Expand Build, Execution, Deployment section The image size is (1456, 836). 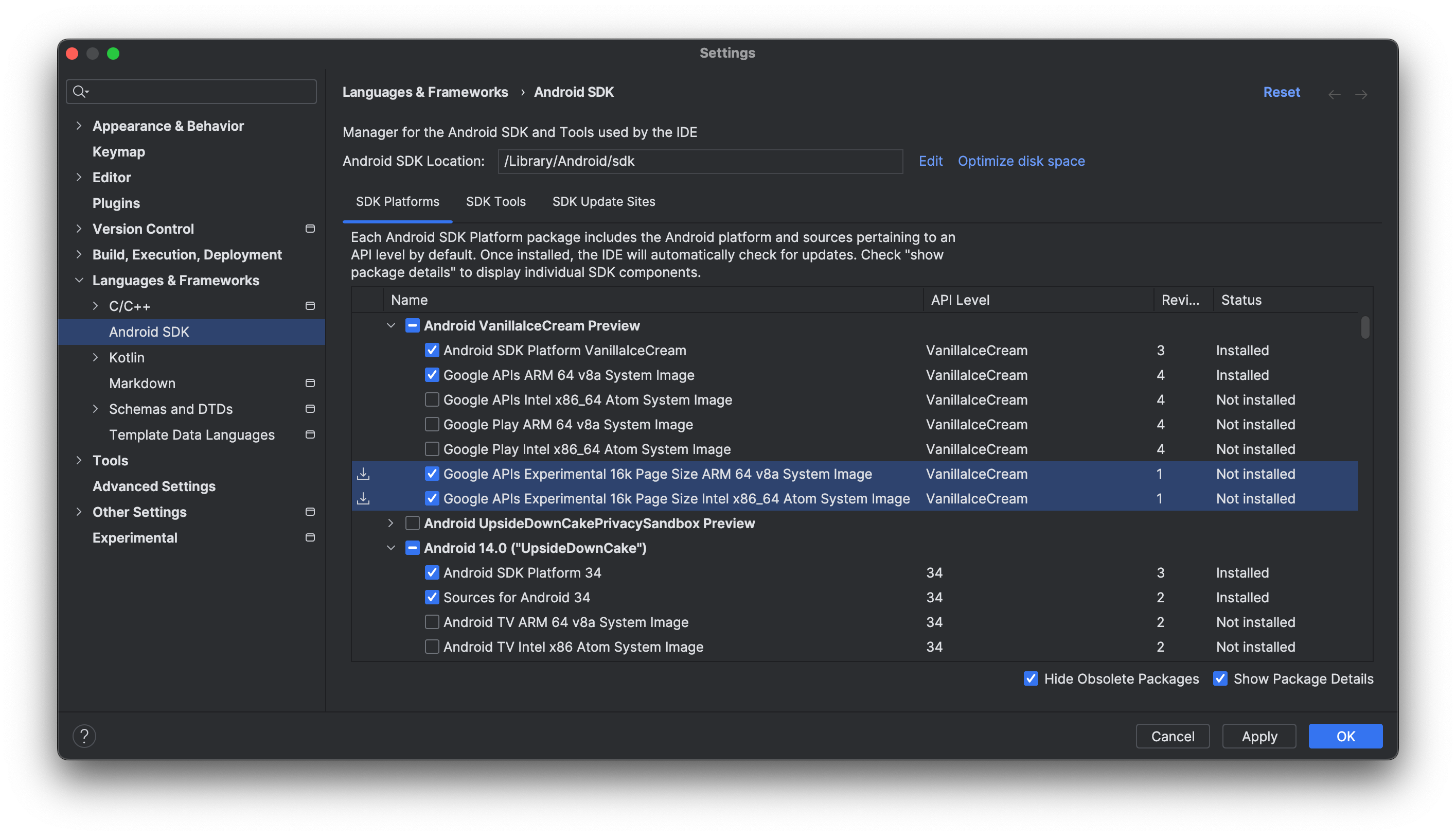[80, 253]
